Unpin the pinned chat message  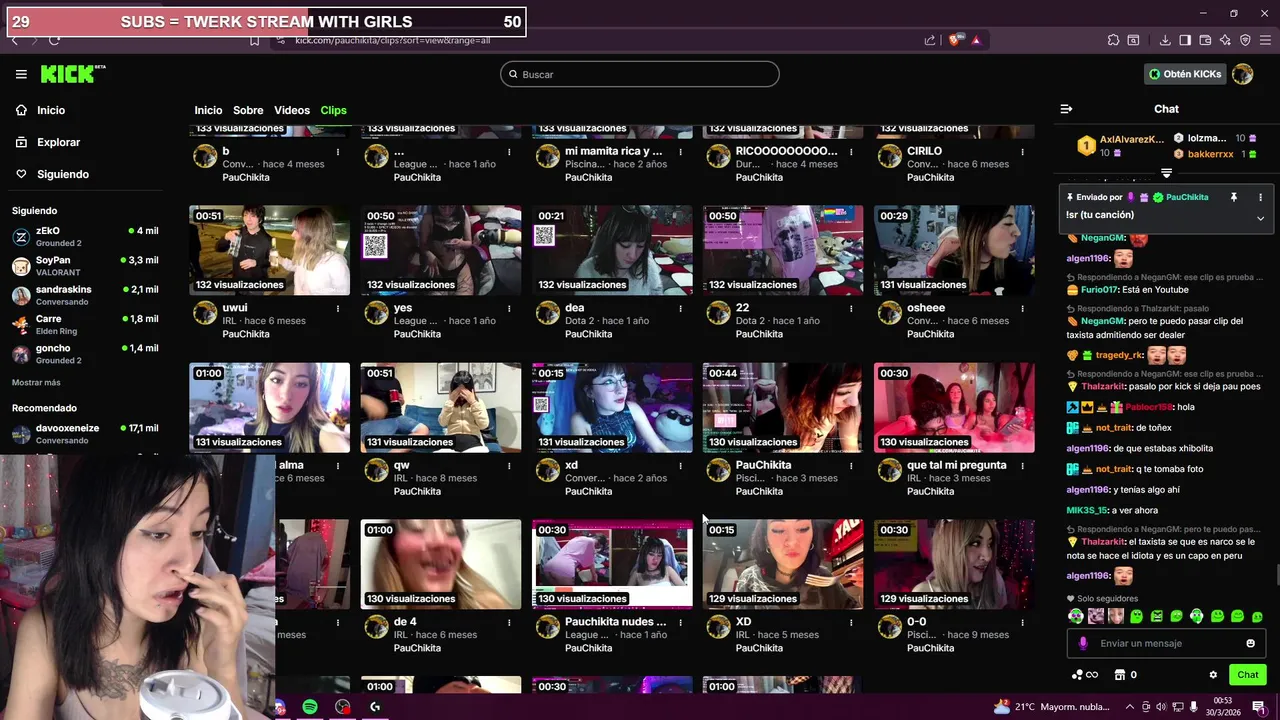tap(1234, 197)
